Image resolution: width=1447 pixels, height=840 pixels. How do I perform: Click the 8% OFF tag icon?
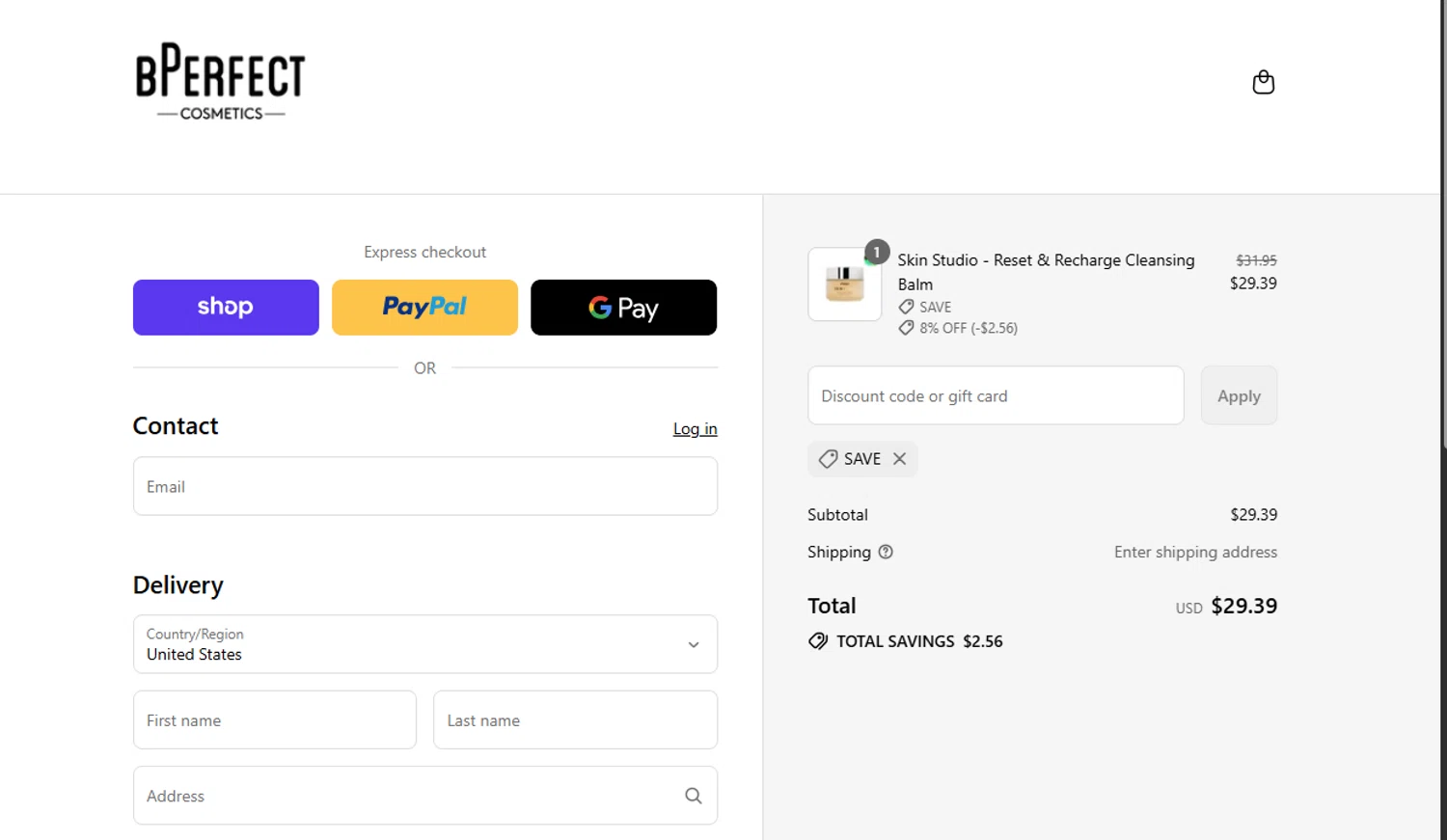906,328
